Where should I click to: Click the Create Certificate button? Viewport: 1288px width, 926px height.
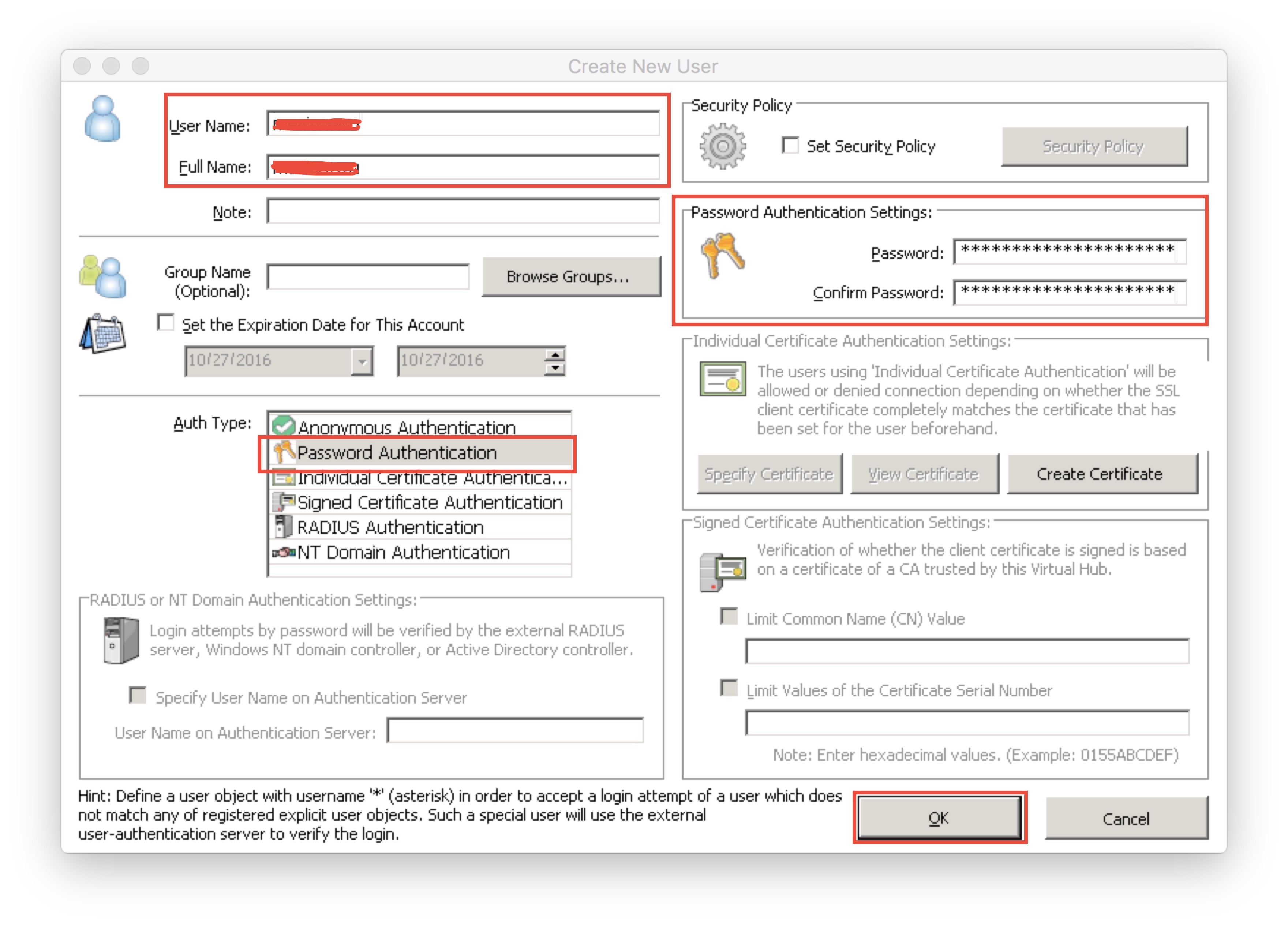[x=1102, y=474]
